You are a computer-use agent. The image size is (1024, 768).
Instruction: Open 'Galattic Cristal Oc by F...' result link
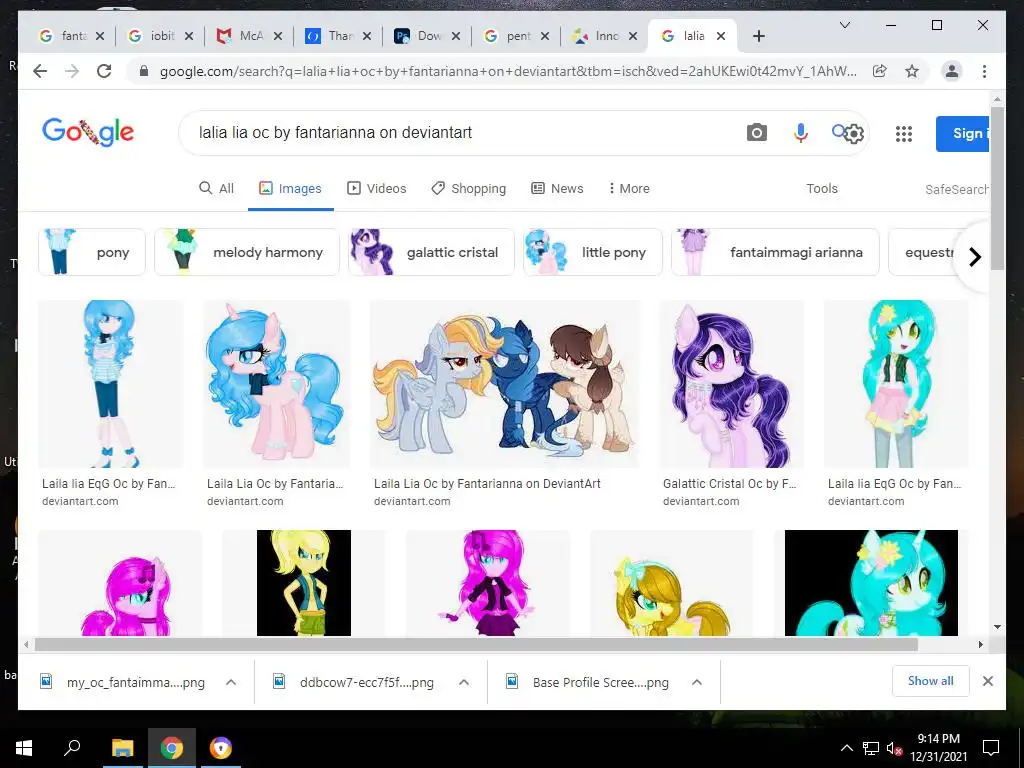pyautogui.click(x=729, y=484)
